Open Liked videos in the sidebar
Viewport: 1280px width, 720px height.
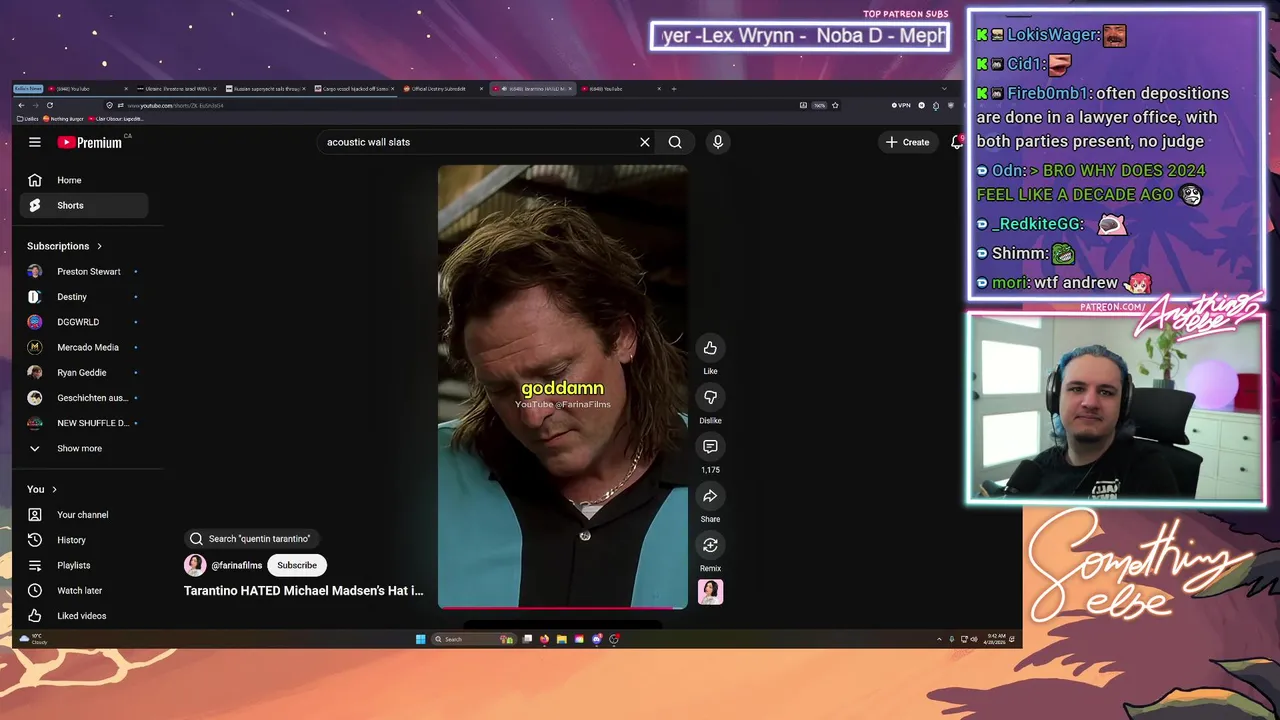pos(84,616)
